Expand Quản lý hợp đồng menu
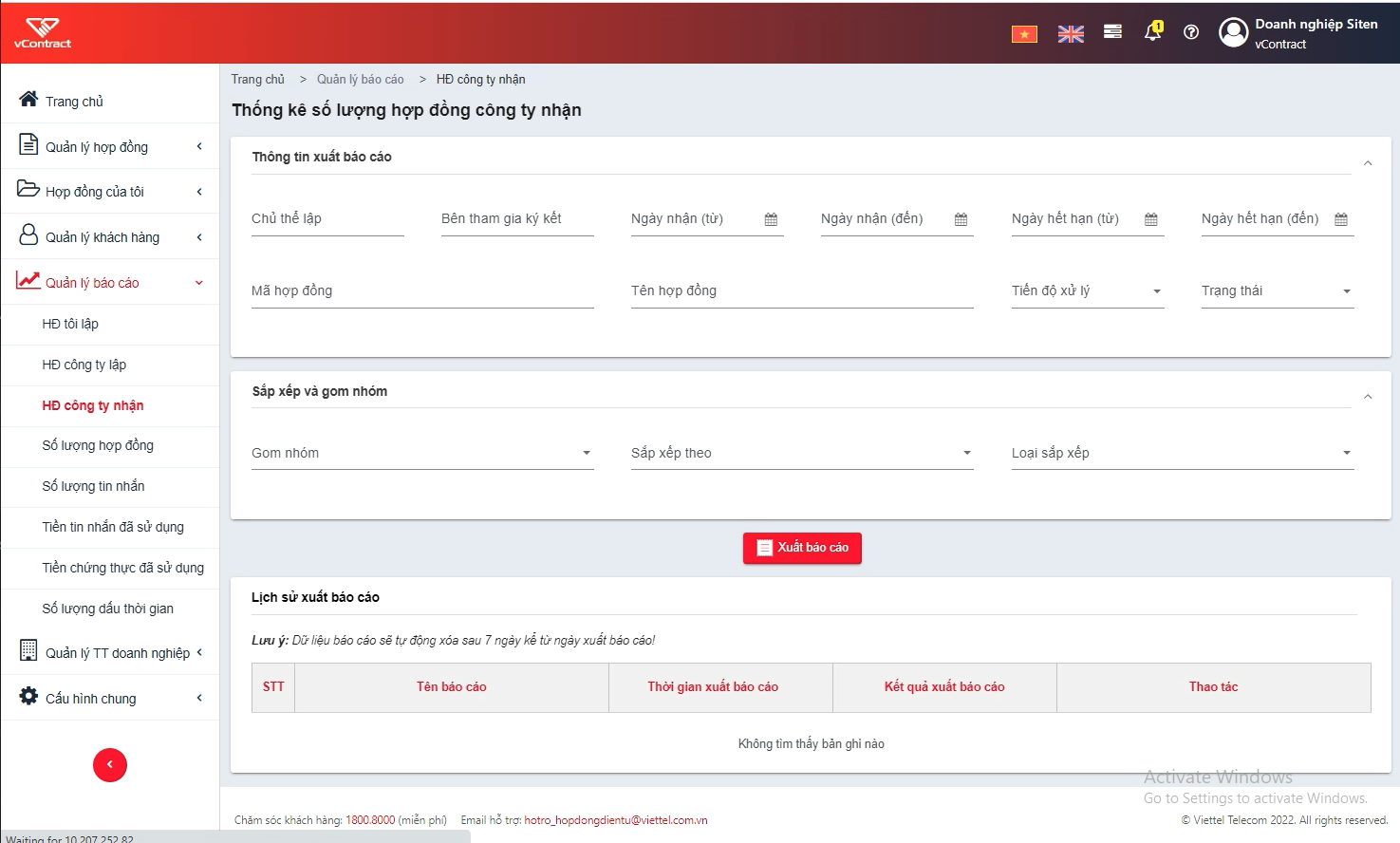Image resolution: width=1400 pixels, height=843 pixels. coord(110,146)
